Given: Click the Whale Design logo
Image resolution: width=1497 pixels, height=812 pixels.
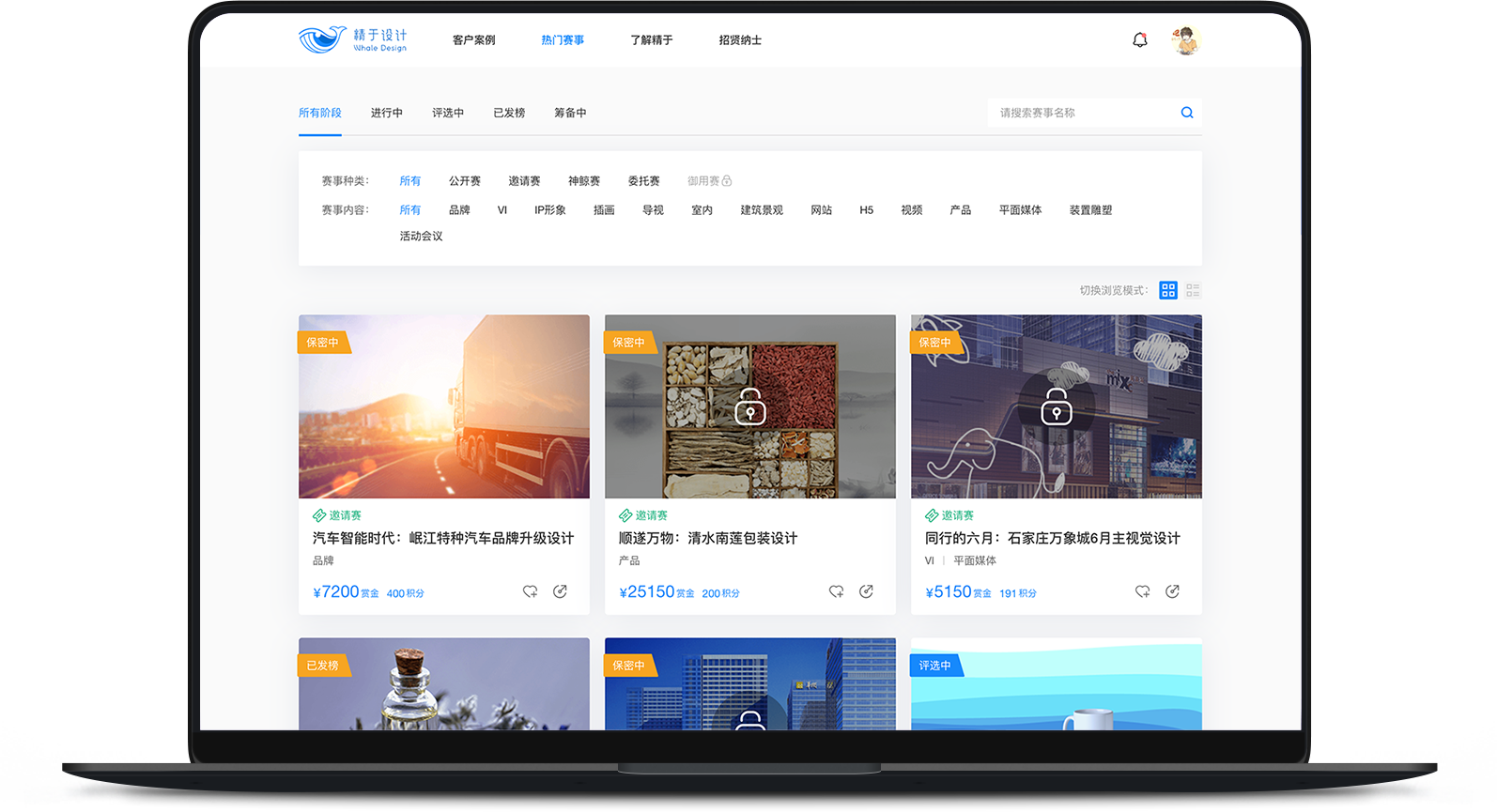Looking at the screenshot, I should click(352, 40).
